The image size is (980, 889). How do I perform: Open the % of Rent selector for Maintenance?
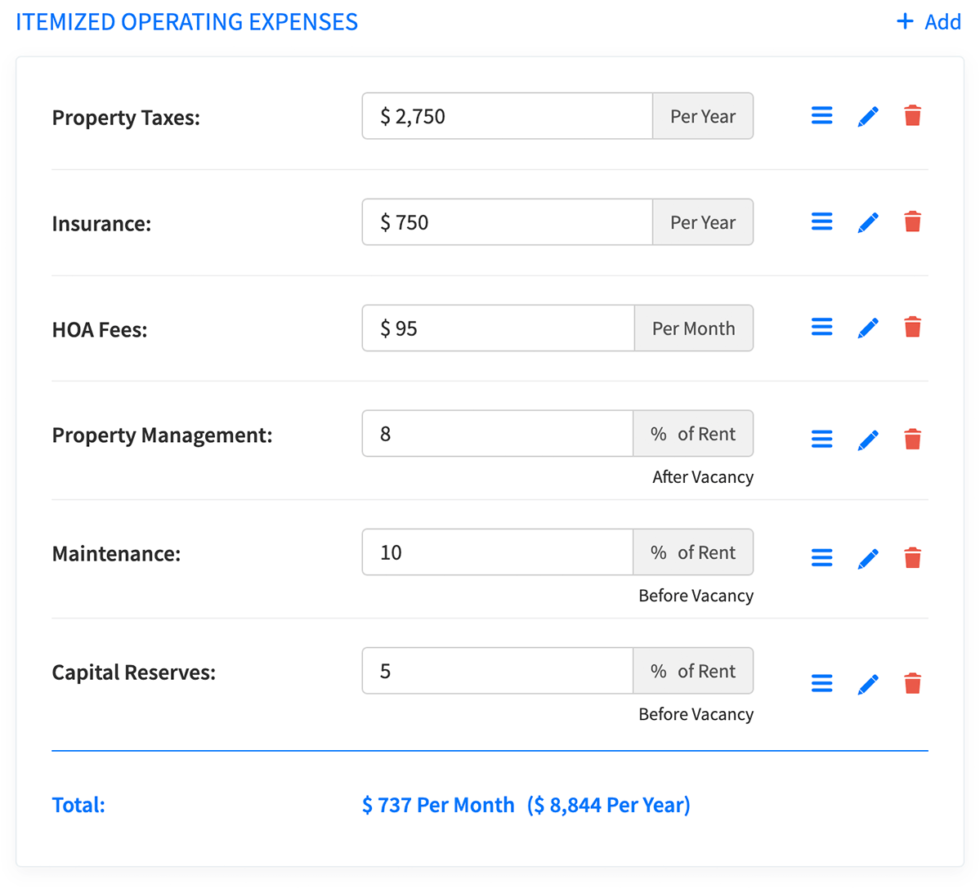694,551
